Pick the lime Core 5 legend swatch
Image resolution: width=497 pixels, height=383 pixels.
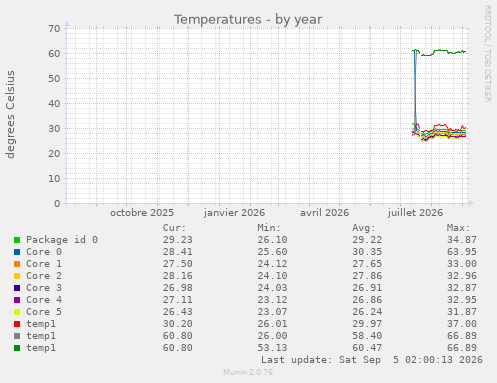(17, 312)
